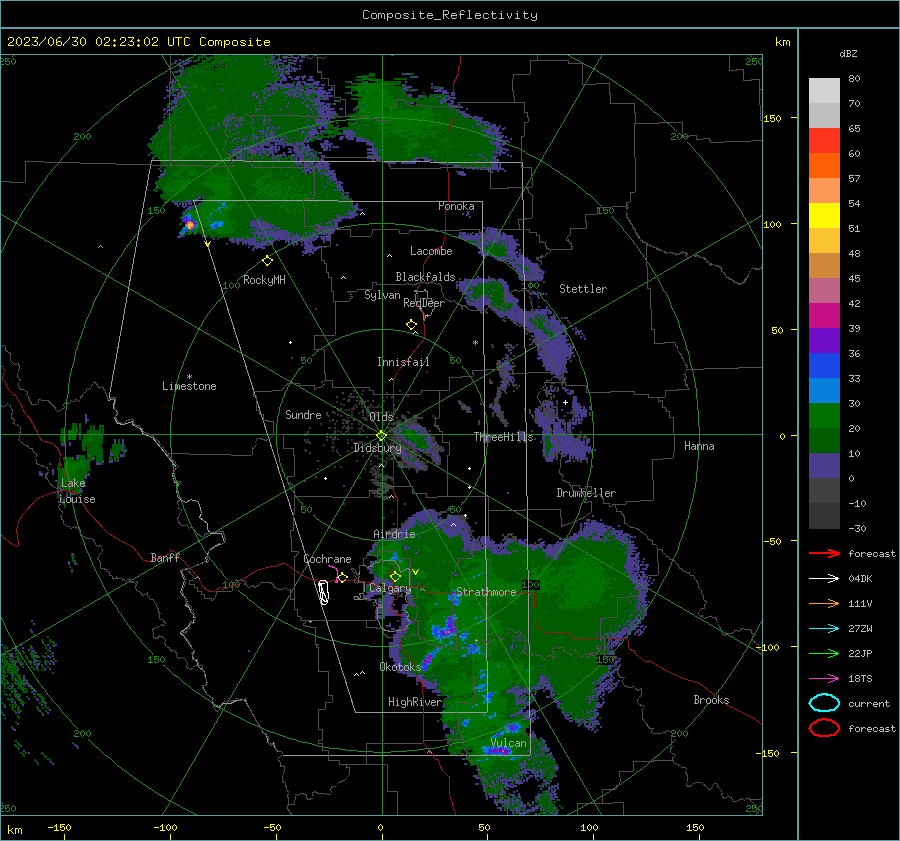900x841 pixels.
Task: Click the Airdrie city label
Action: point(394,534)
